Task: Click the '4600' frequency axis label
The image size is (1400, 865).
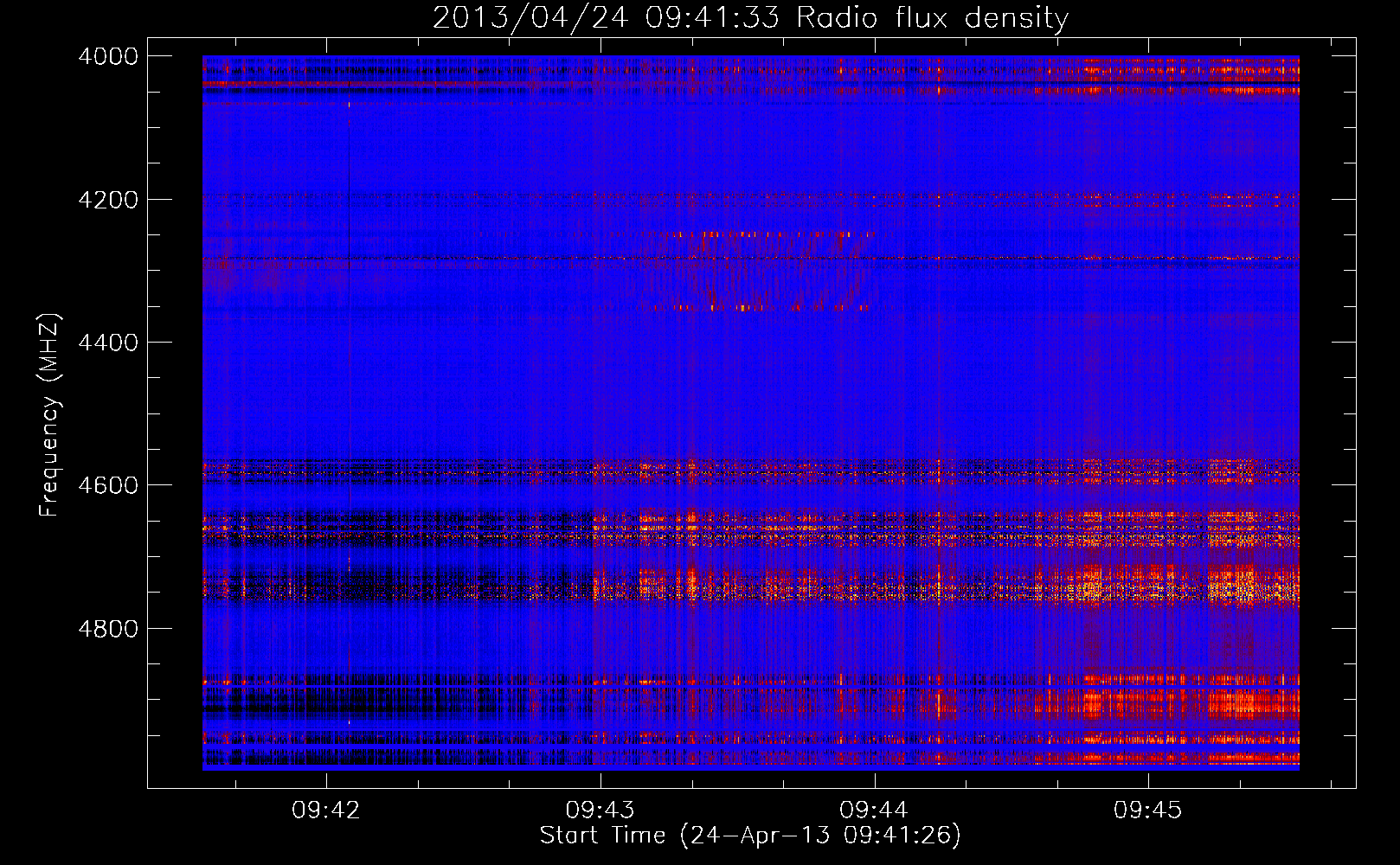Action: 108,485
